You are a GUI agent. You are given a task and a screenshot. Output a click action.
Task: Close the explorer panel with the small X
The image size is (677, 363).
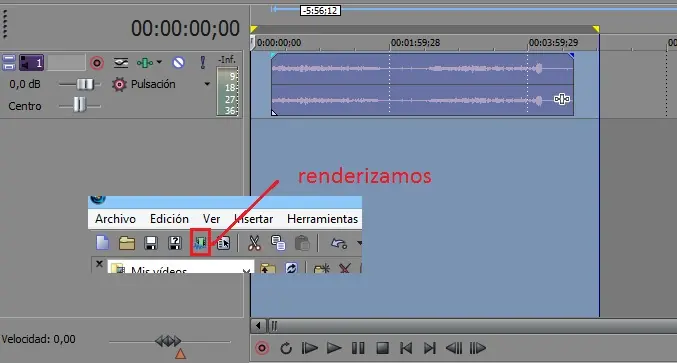point(99,264)
